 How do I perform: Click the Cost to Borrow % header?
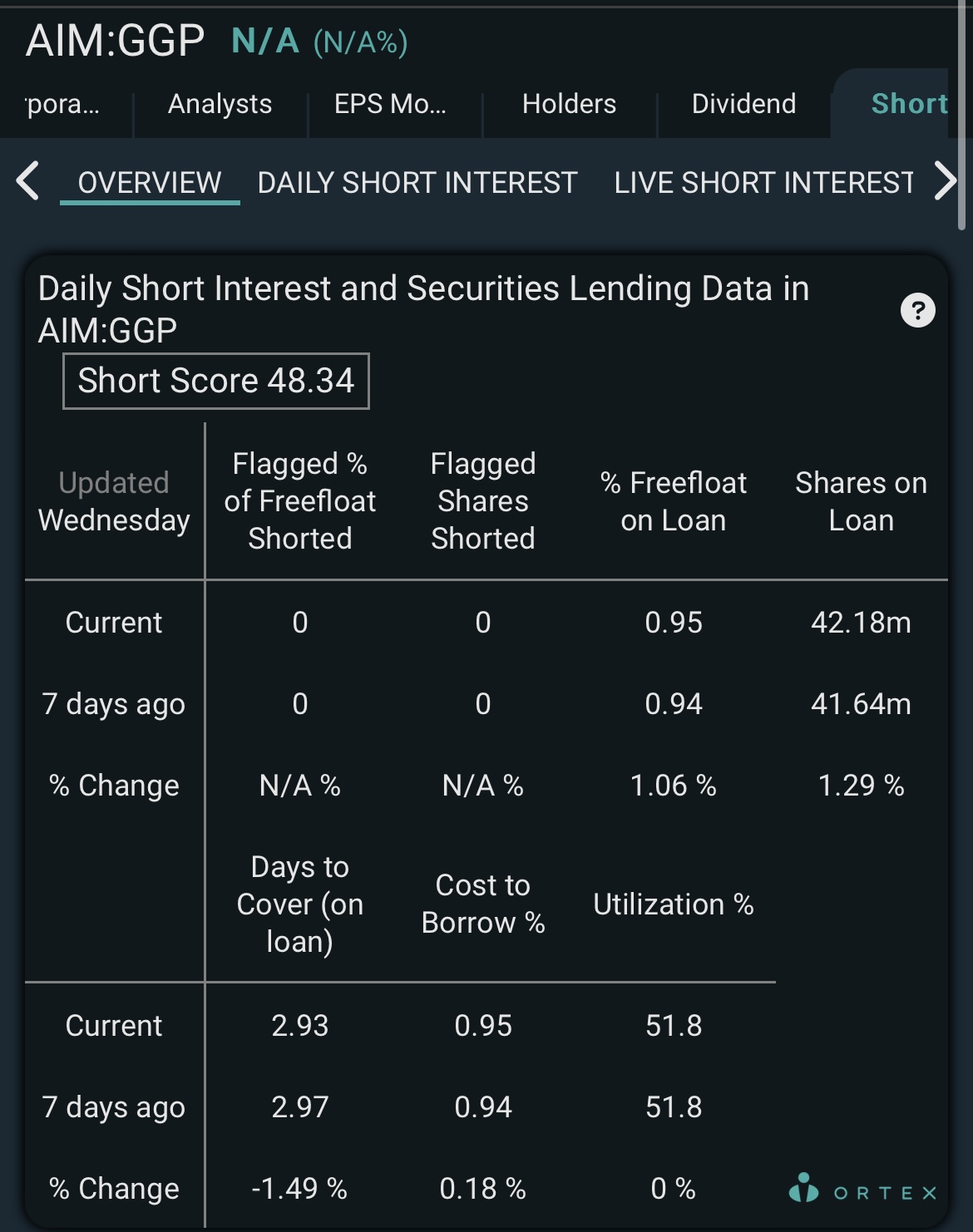click(x=483, y=904)
